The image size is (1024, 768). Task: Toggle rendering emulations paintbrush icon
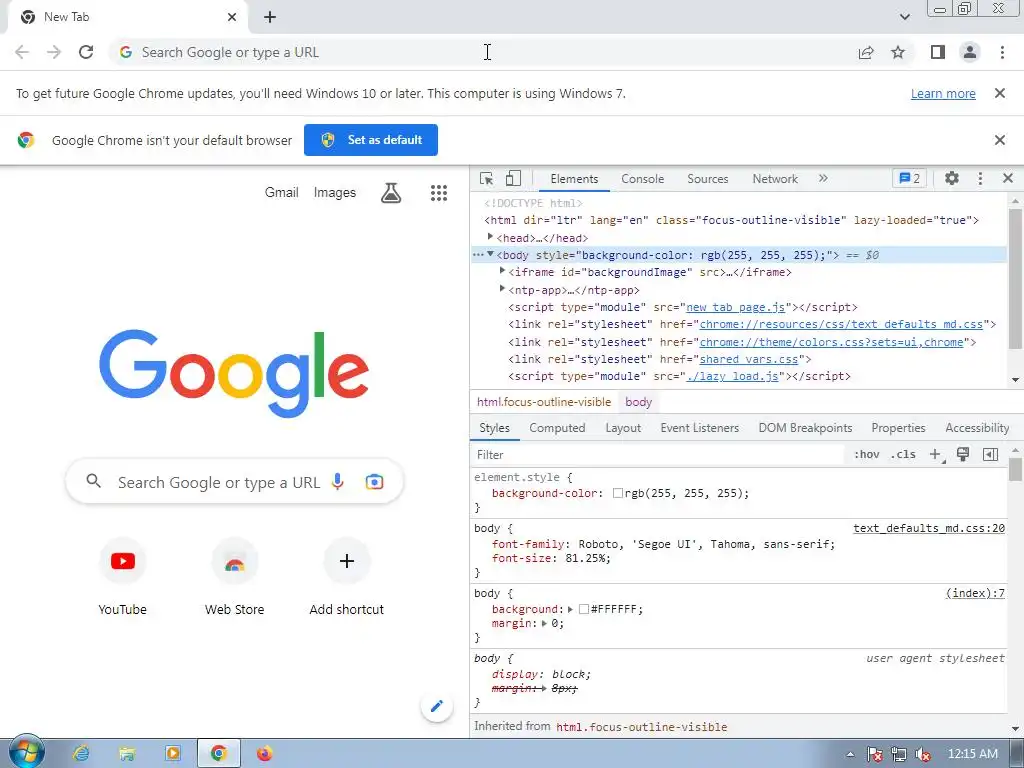963,455
